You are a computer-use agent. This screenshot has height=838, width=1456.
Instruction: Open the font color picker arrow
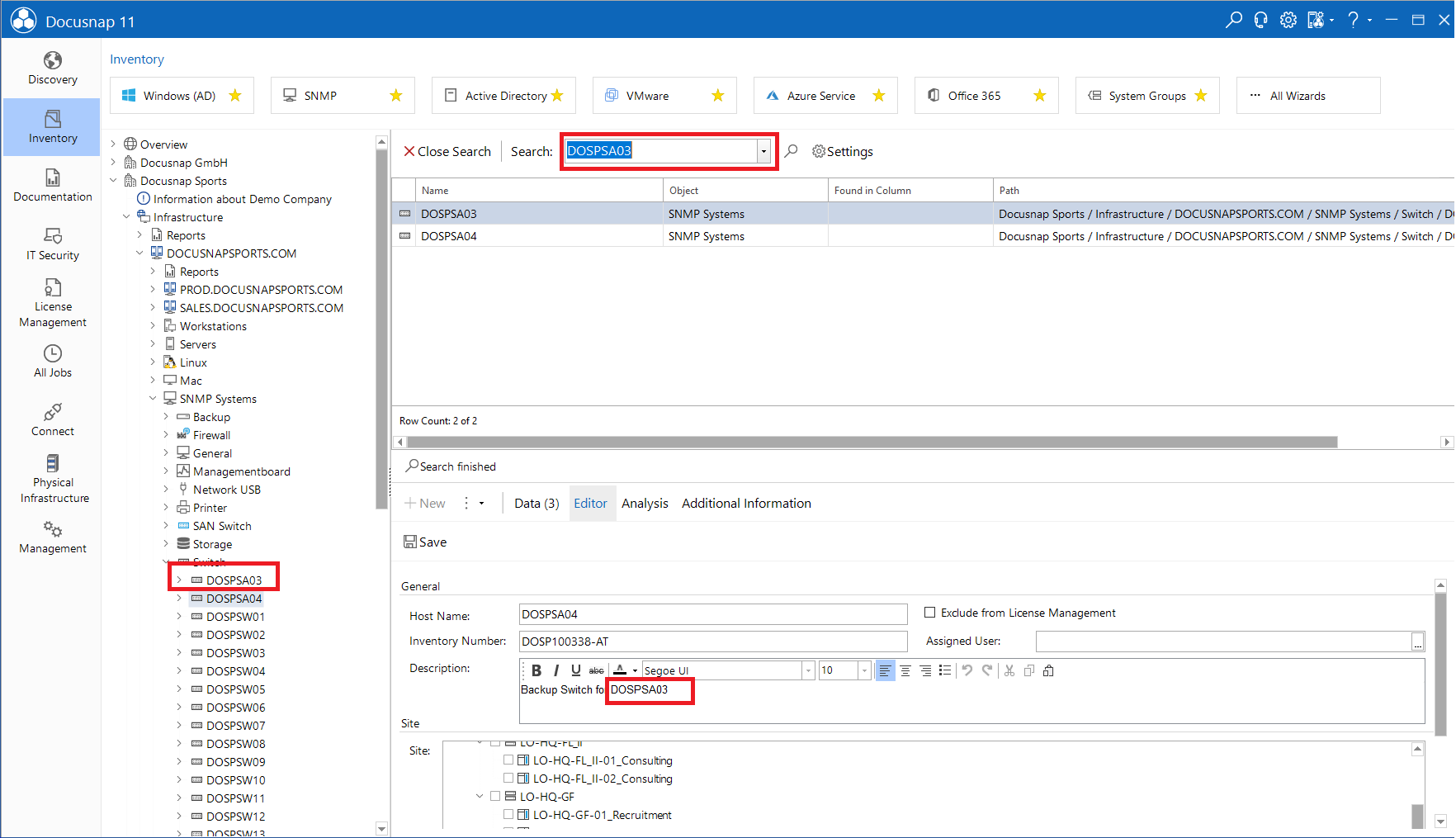coord(635,670)
